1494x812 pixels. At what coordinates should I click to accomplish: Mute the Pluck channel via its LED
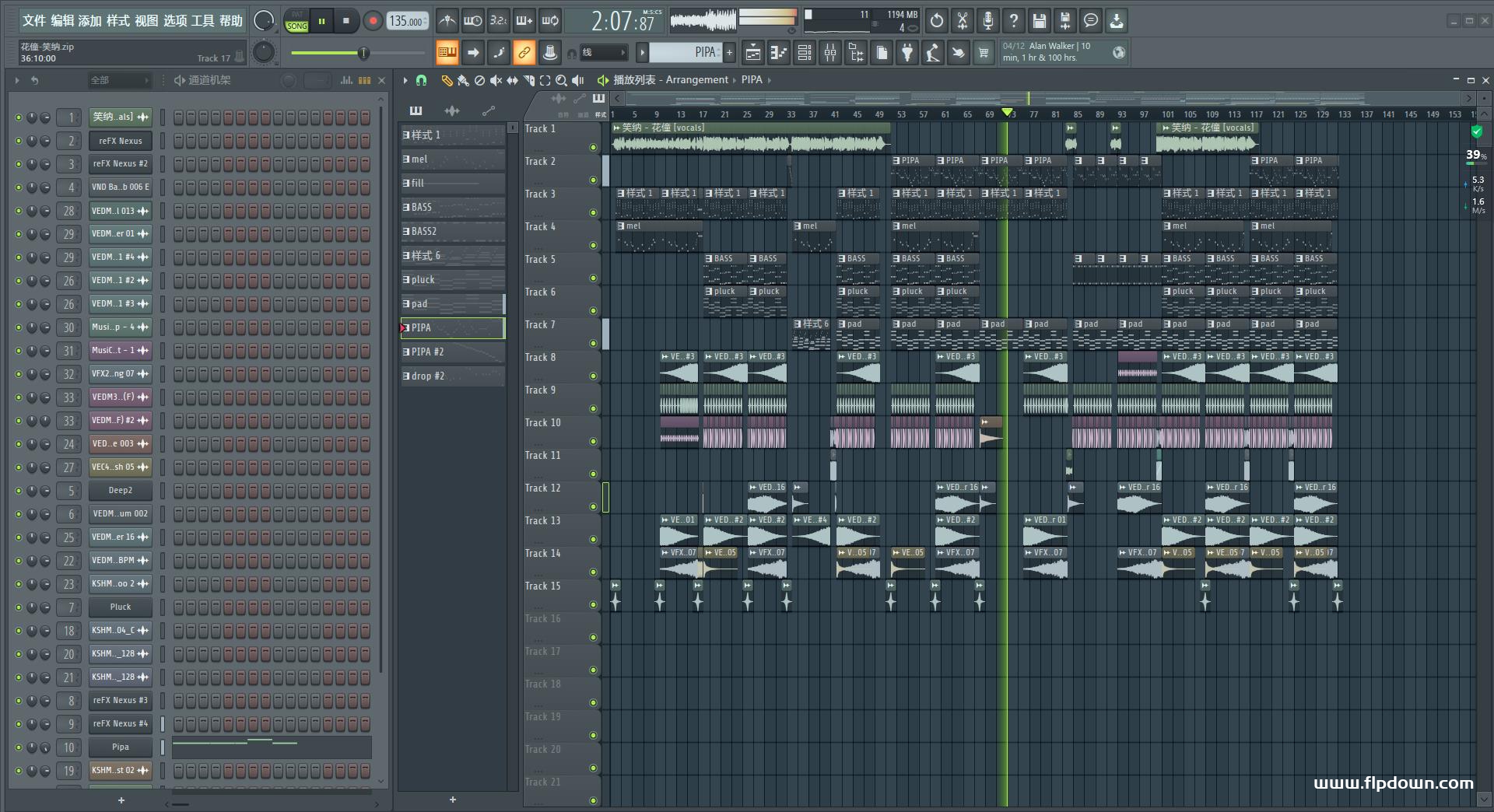pos(19,607)
